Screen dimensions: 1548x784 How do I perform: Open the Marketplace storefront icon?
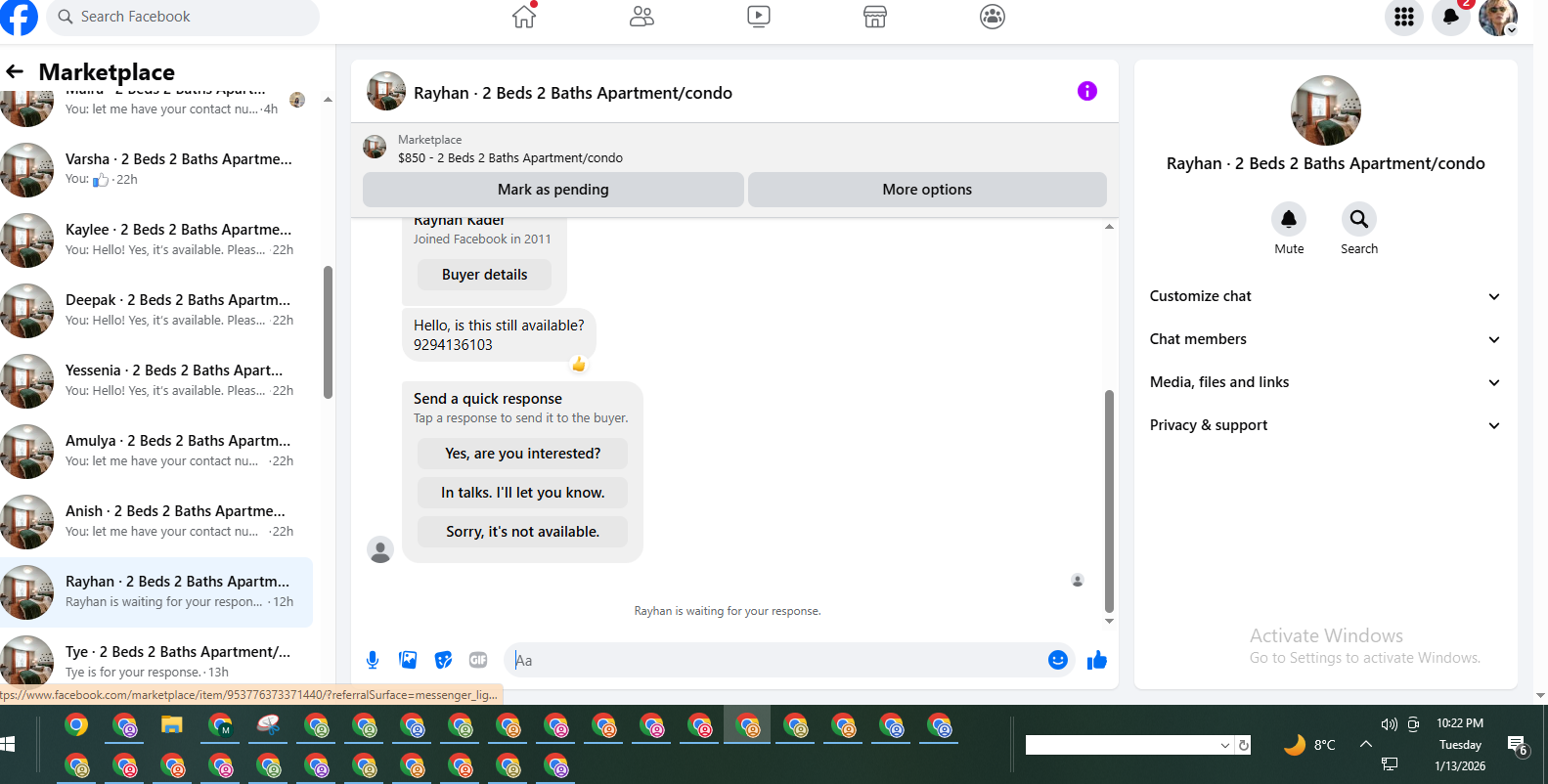[875, 17]
